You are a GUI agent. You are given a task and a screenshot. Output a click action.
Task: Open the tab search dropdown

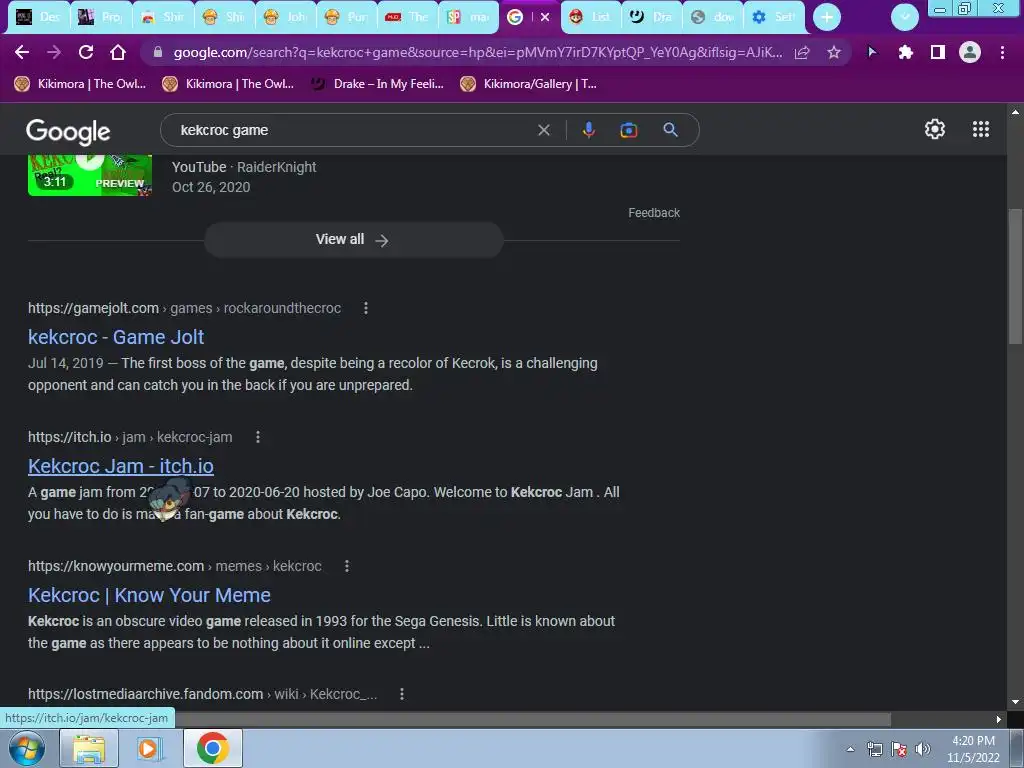pyautogui.click(x=905, y=17)
